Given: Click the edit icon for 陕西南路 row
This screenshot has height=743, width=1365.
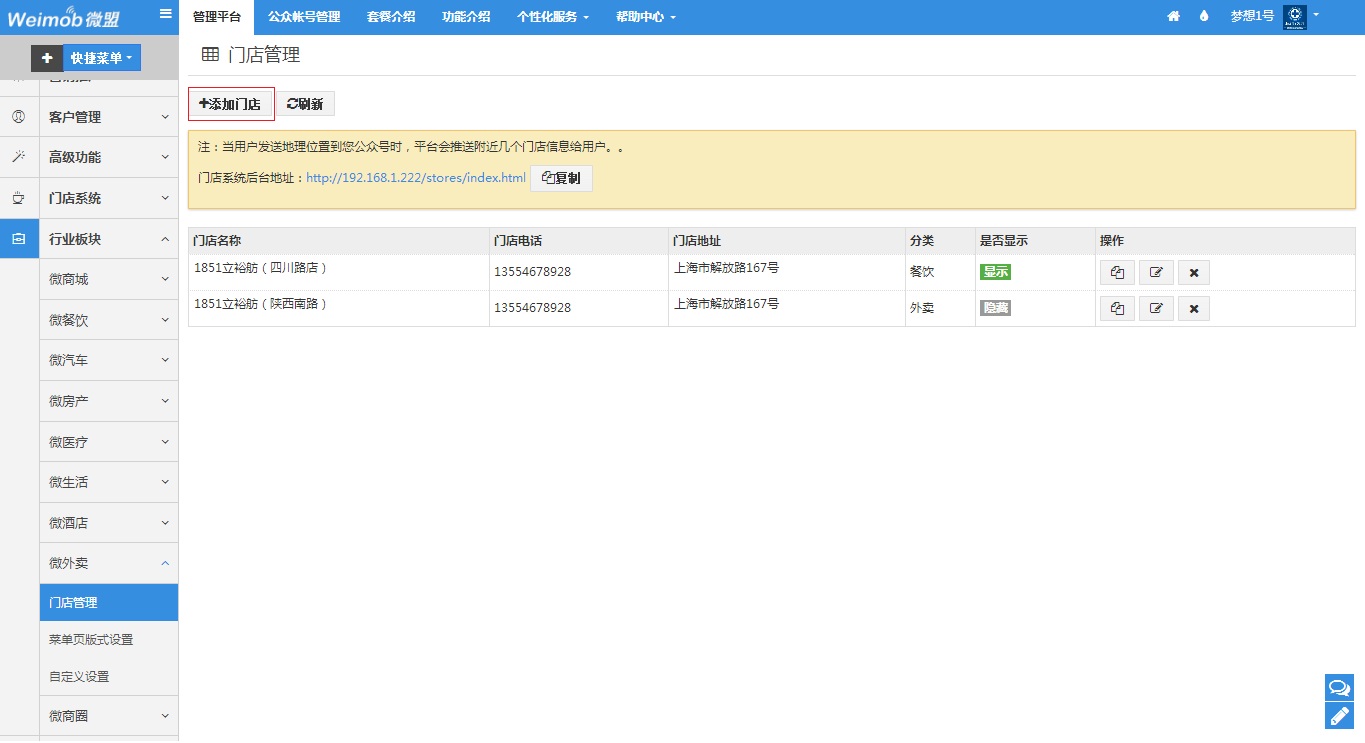Looking at the screenshot, I should (1156, 308).
